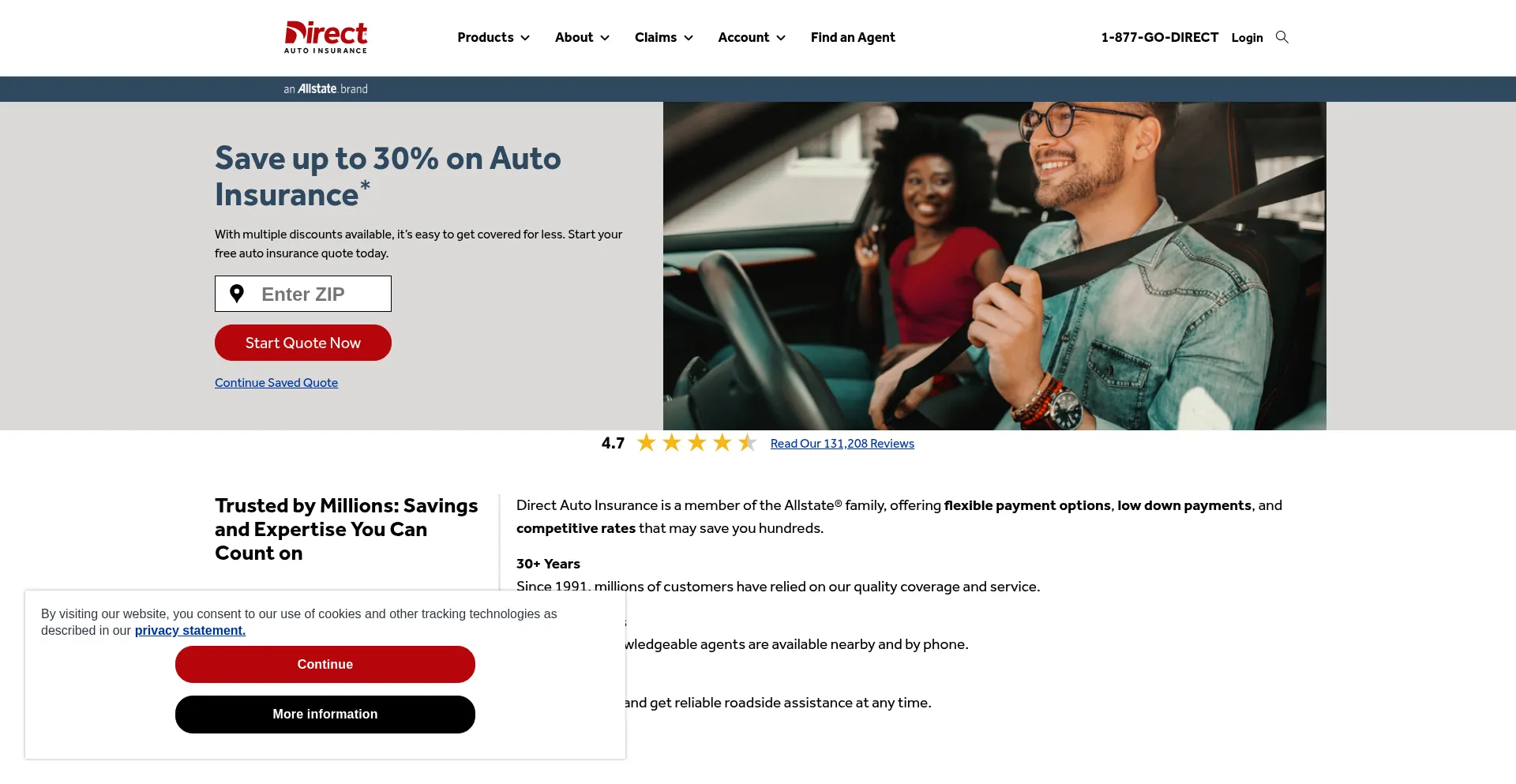Focus the Enter ZIP input field
The width and height of the screenshot is (1516, 784).
[x=303, y=294]
